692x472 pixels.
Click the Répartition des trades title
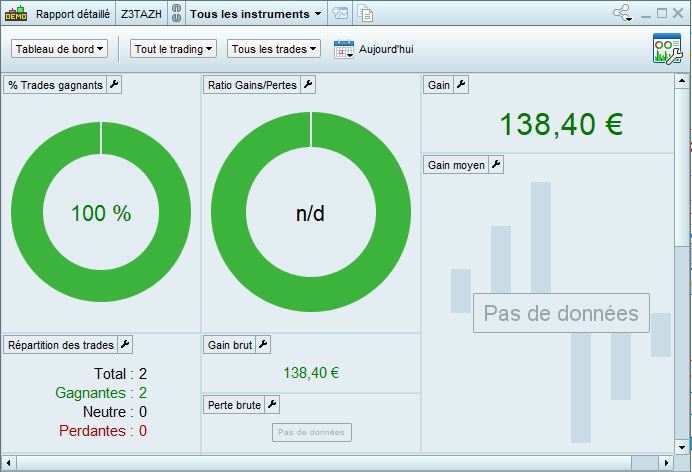61,345
